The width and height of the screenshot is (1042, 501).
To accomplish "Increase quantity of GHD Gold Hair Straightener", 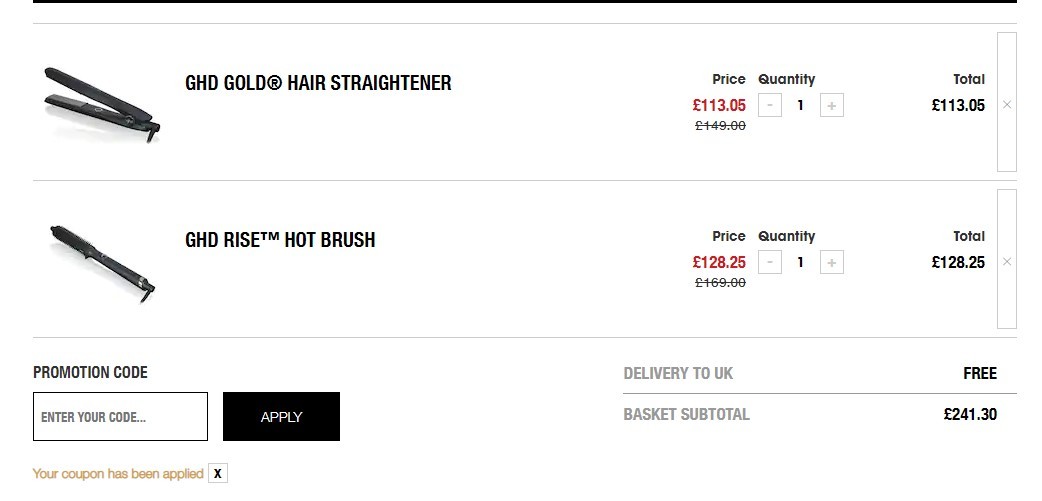I will coord(832,105).
